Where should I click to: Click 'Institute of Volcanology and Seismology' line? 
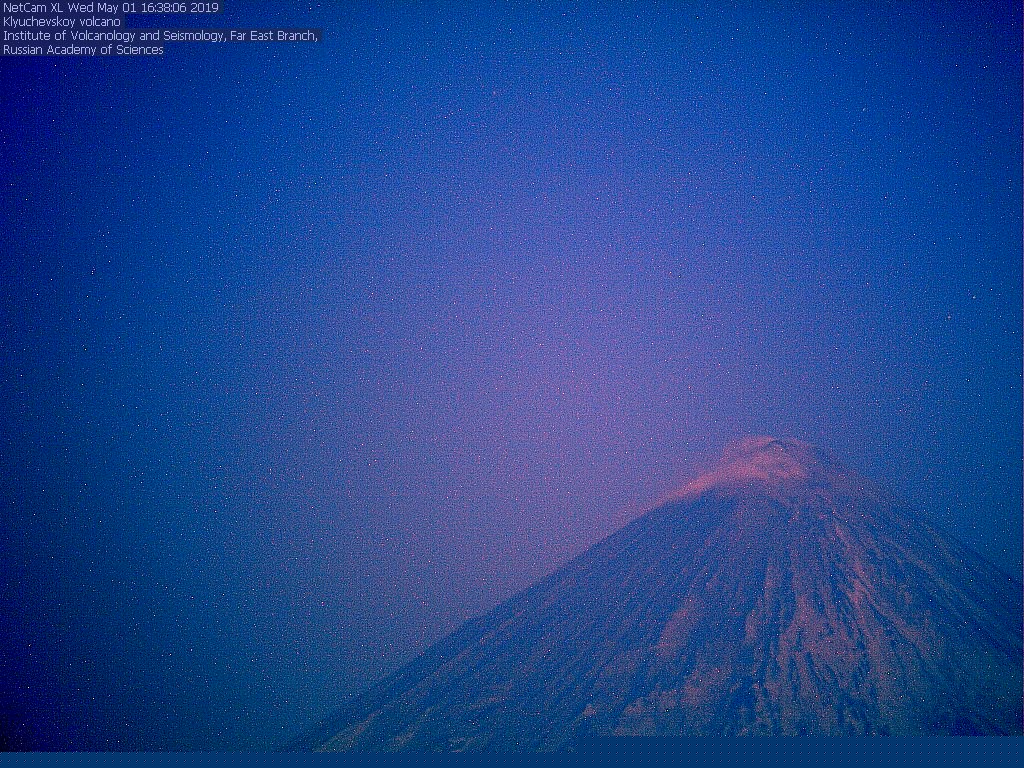161,36
